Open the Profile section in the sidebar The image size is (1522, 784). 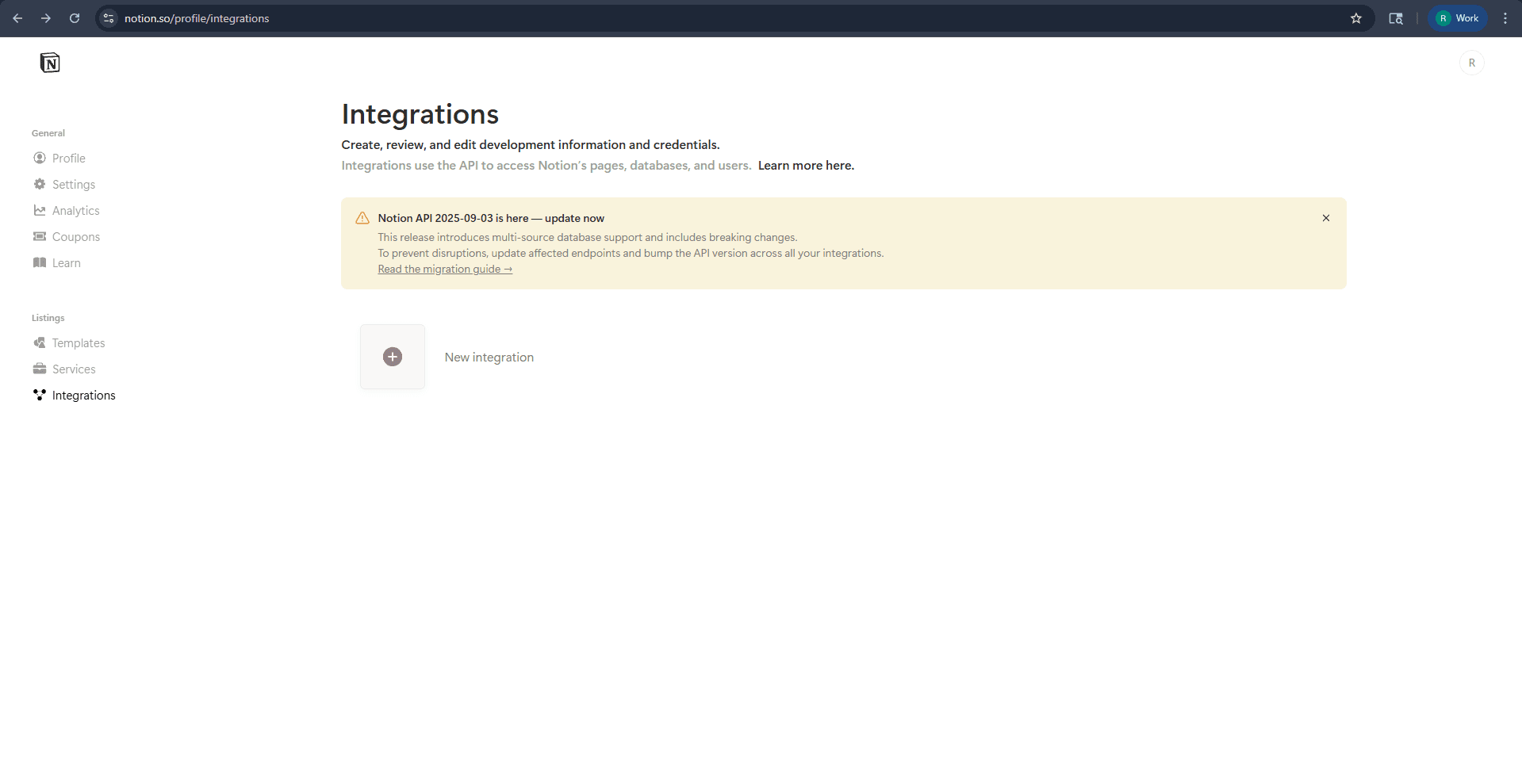(x=68, y=158)
